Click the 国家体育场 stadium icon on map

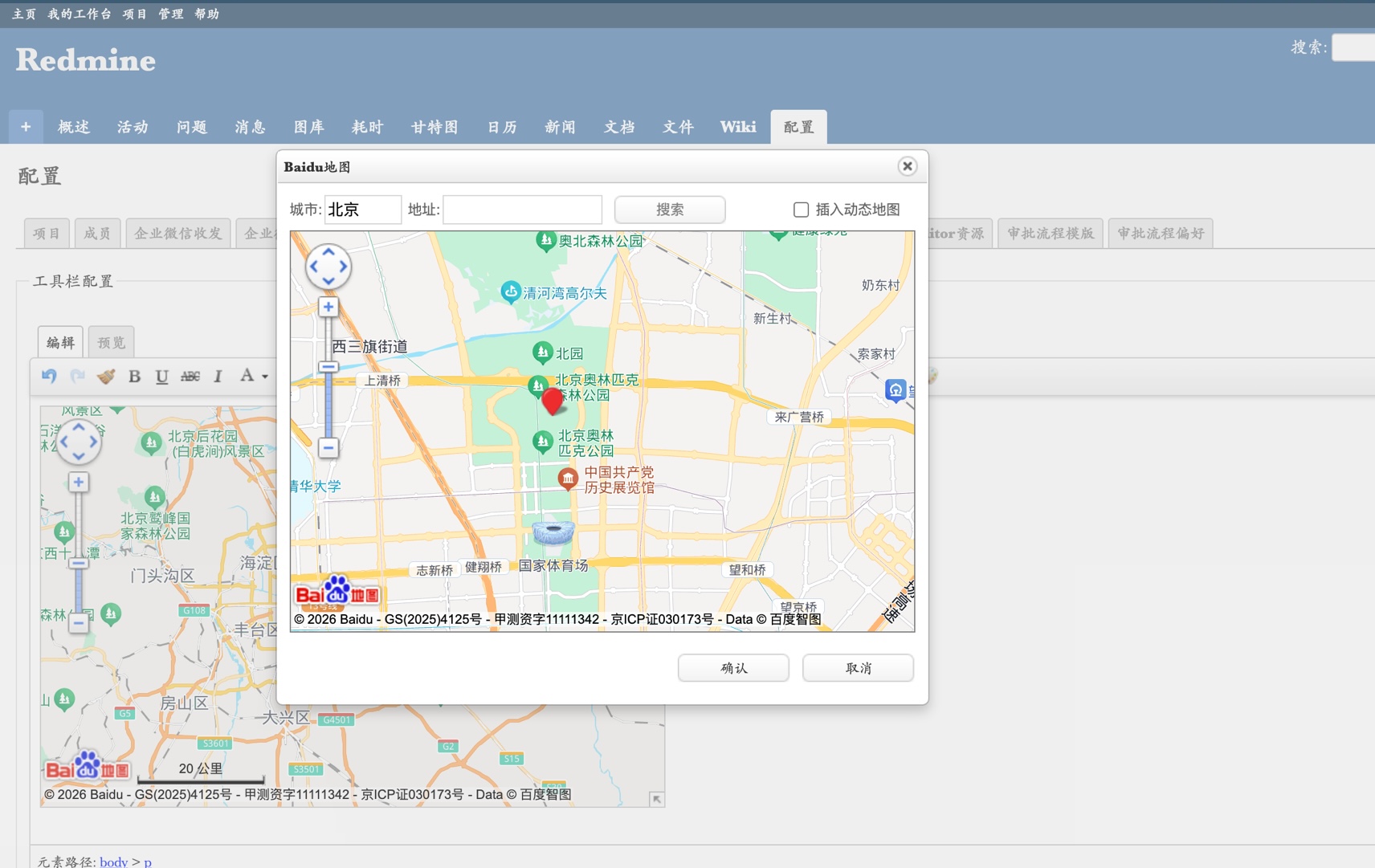pyautogui.click(x=553, y=532)
